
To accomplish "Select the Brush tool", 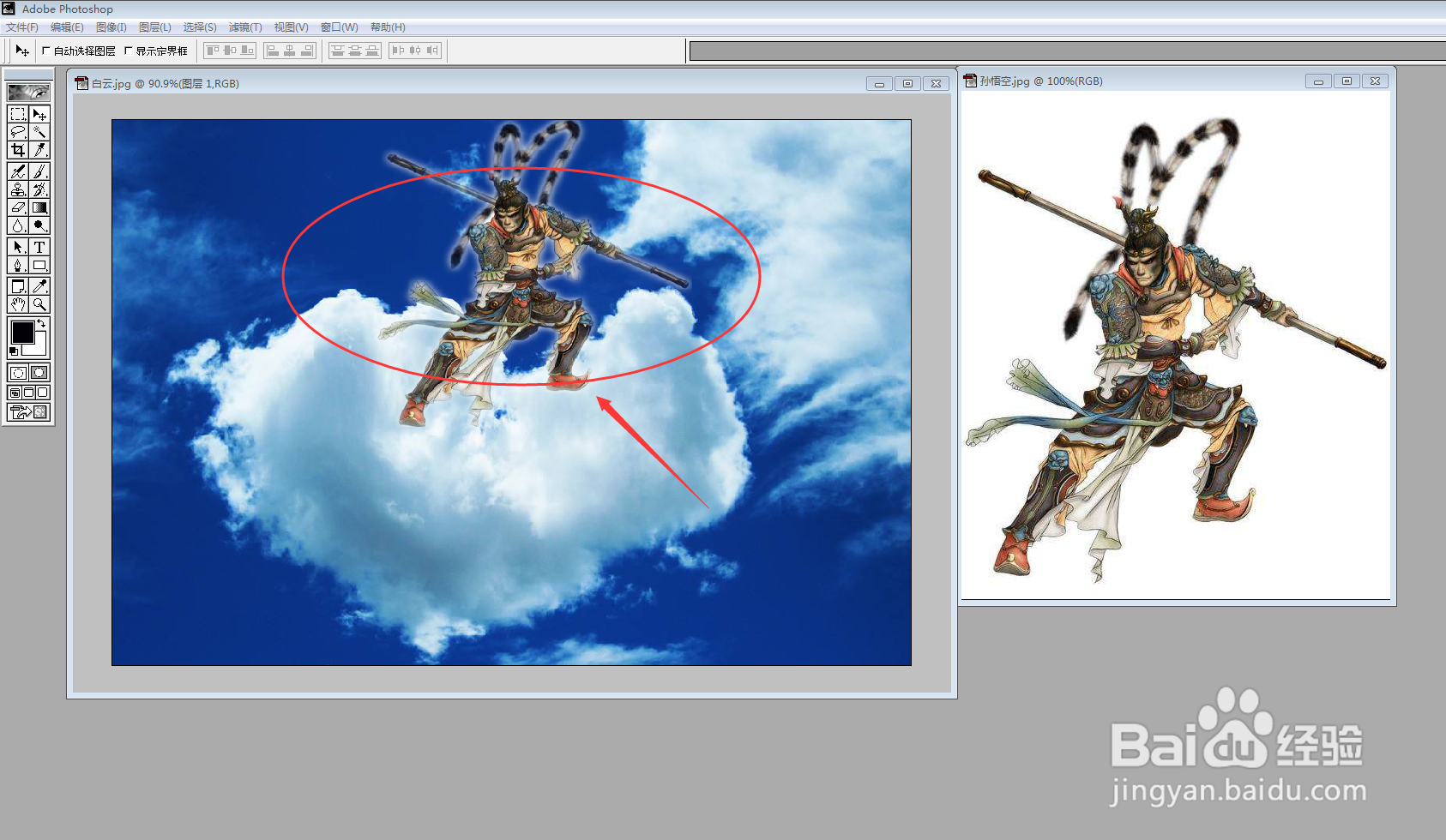I will (x=39, y=171).
